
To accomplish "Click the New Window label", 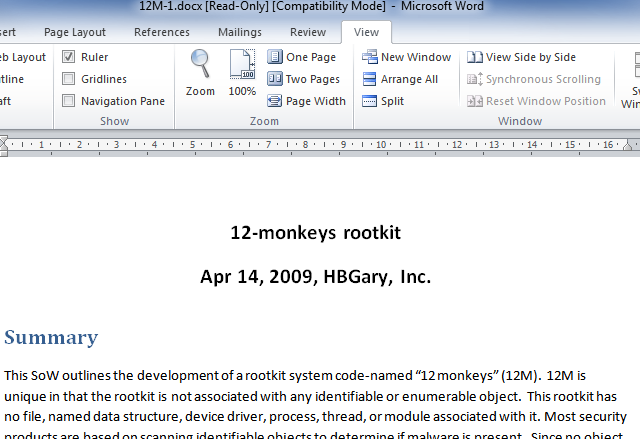I will 416,57.
